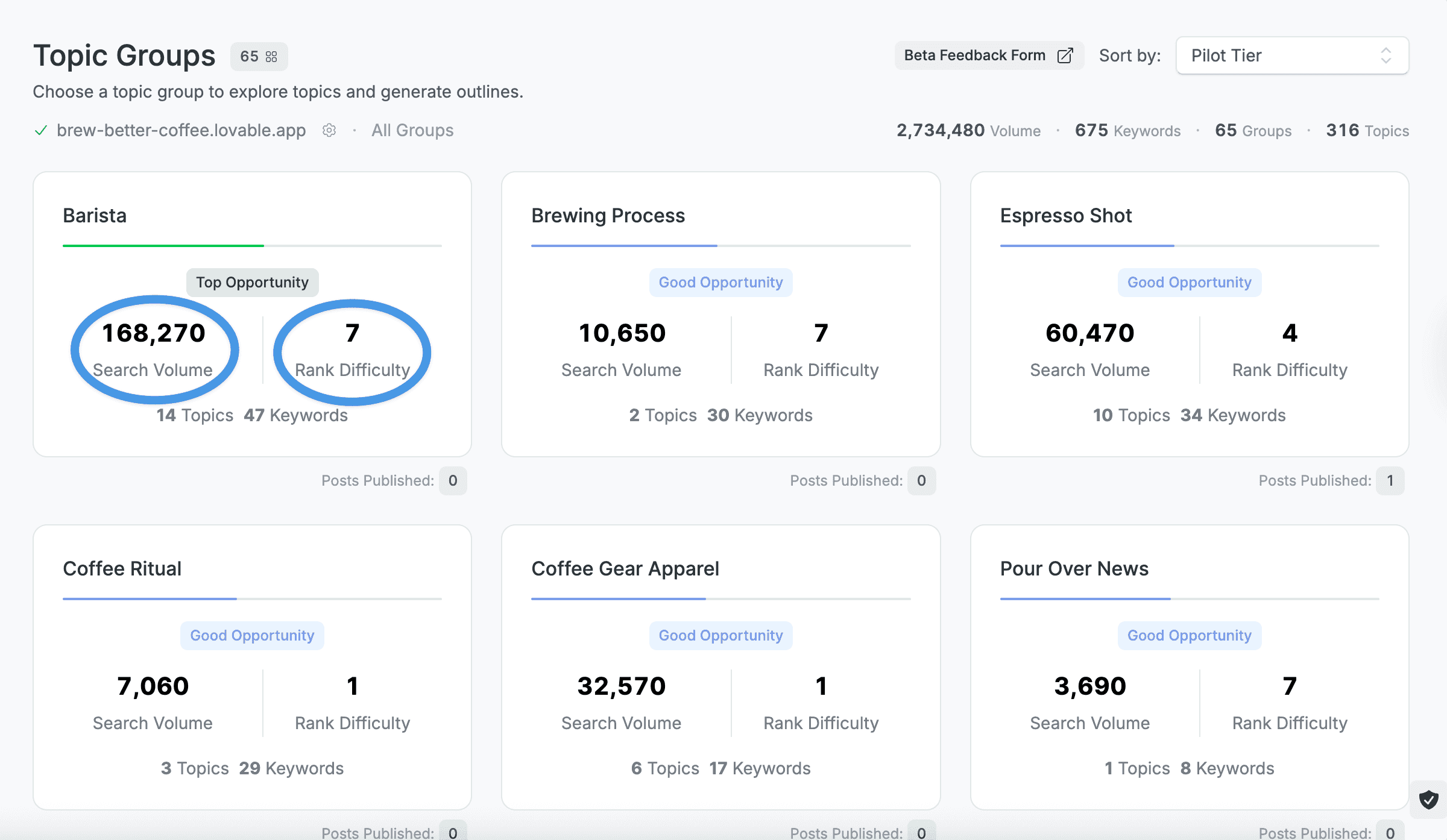Screen dimensions: 1447x840
Task: Click the Good Opportunity badge on Coffee Gear Apparel
Action: point(720,636)
